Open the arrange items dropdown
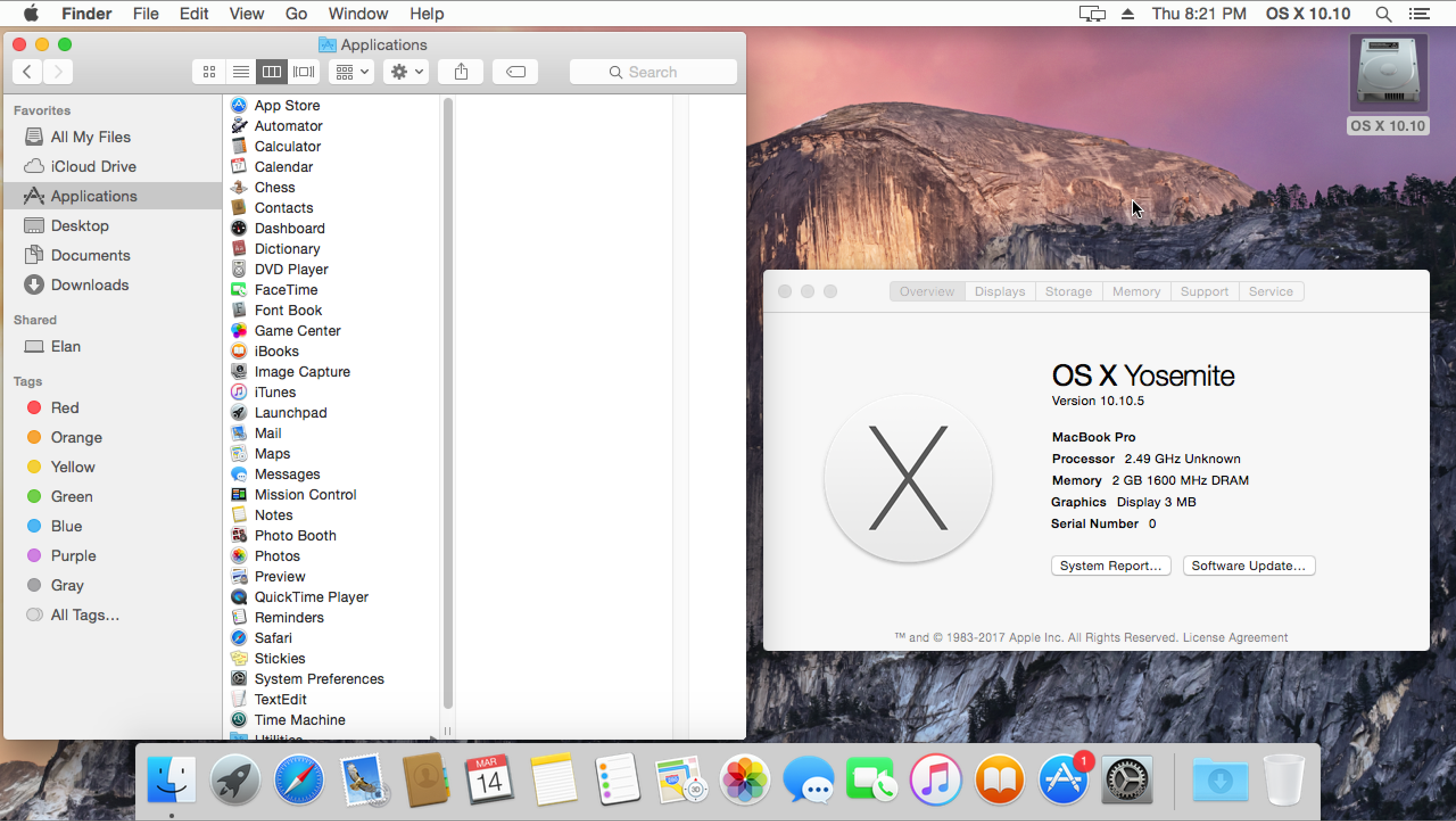Viewport: 1456px width, 821px height. (x=351, y=71)
